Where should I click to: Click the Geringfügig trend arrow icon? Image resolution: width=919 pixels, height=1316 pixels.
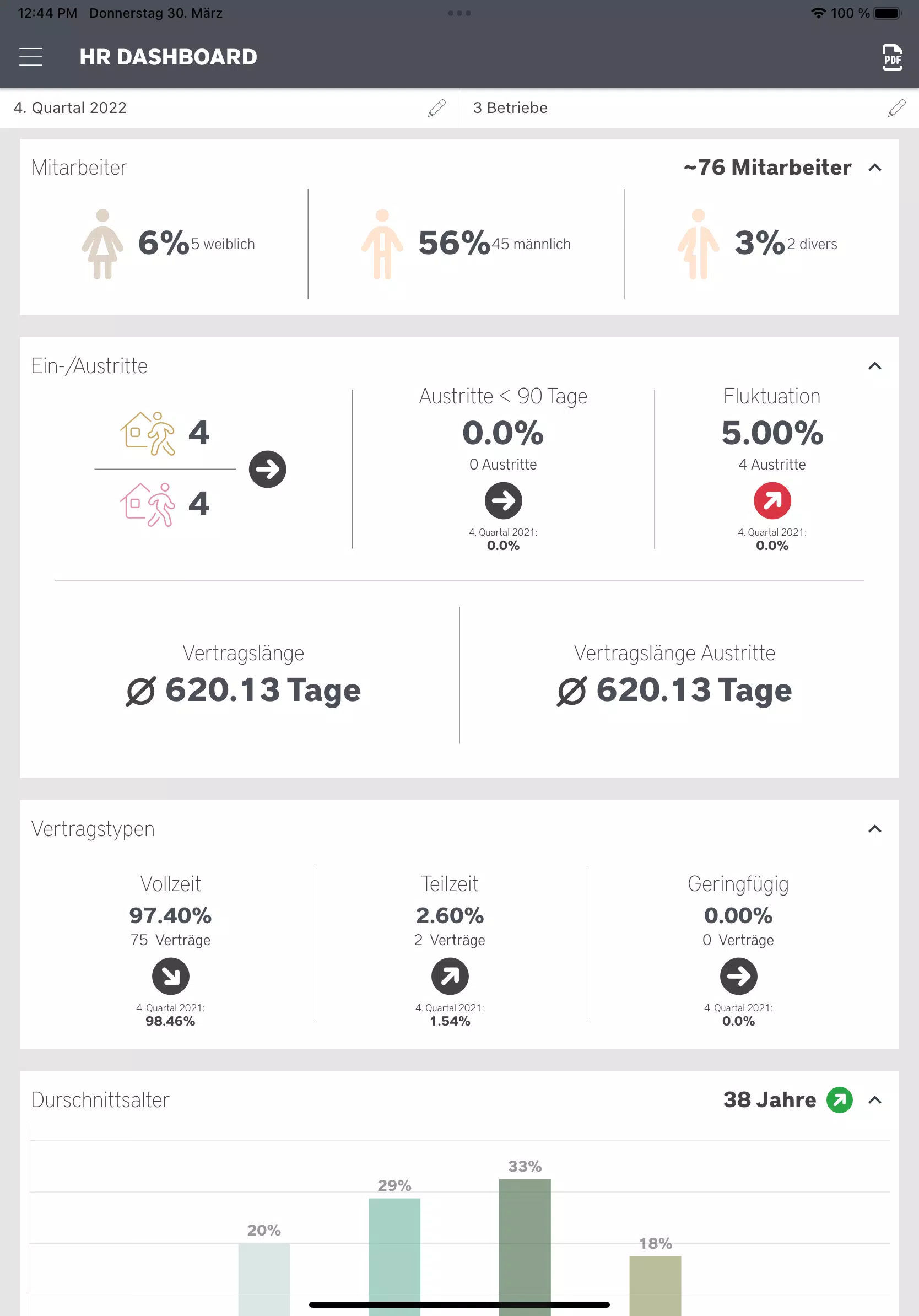pos(738,976)
